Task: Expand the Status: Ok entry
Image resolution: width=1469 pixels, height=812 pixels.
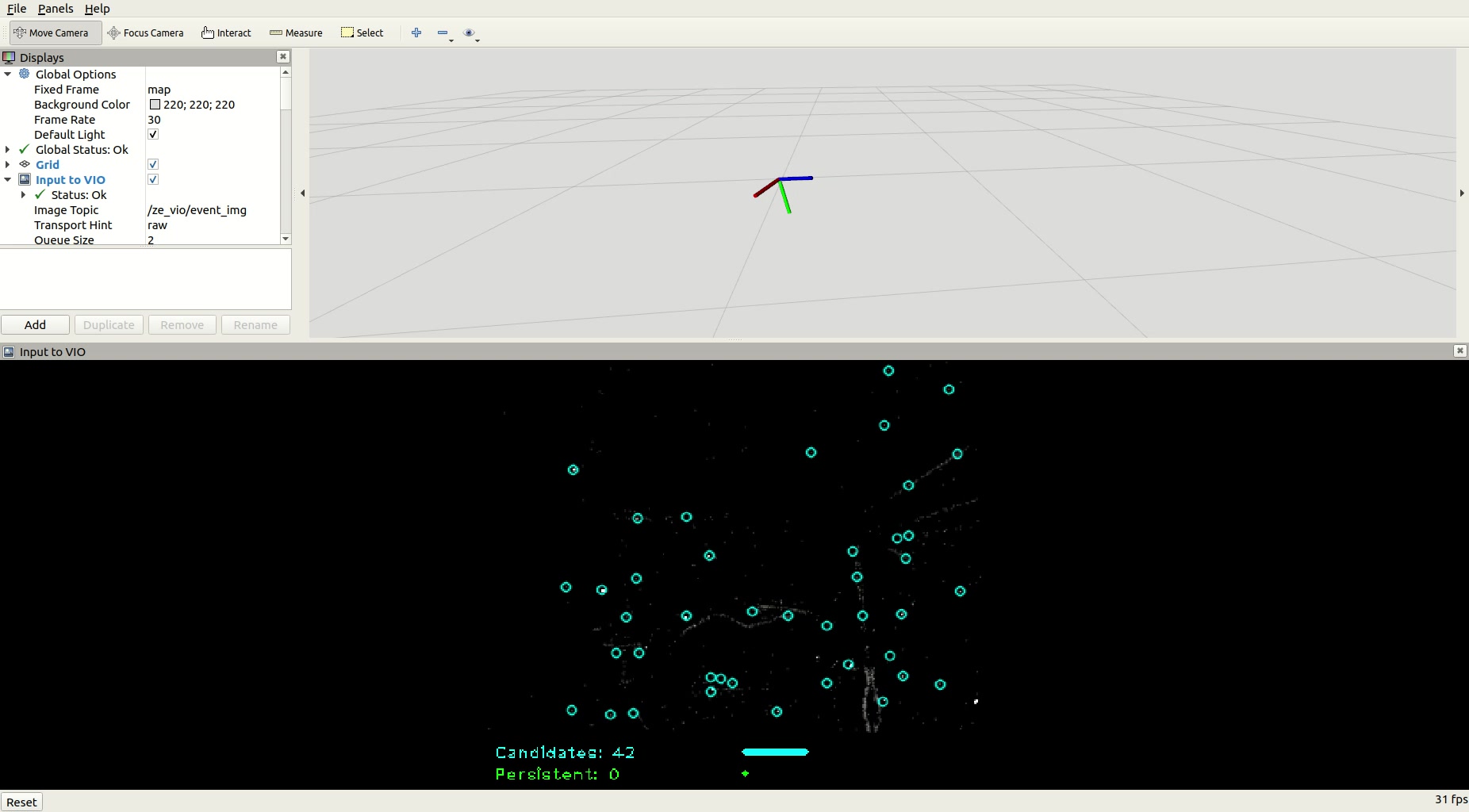Action: point(23,195)
